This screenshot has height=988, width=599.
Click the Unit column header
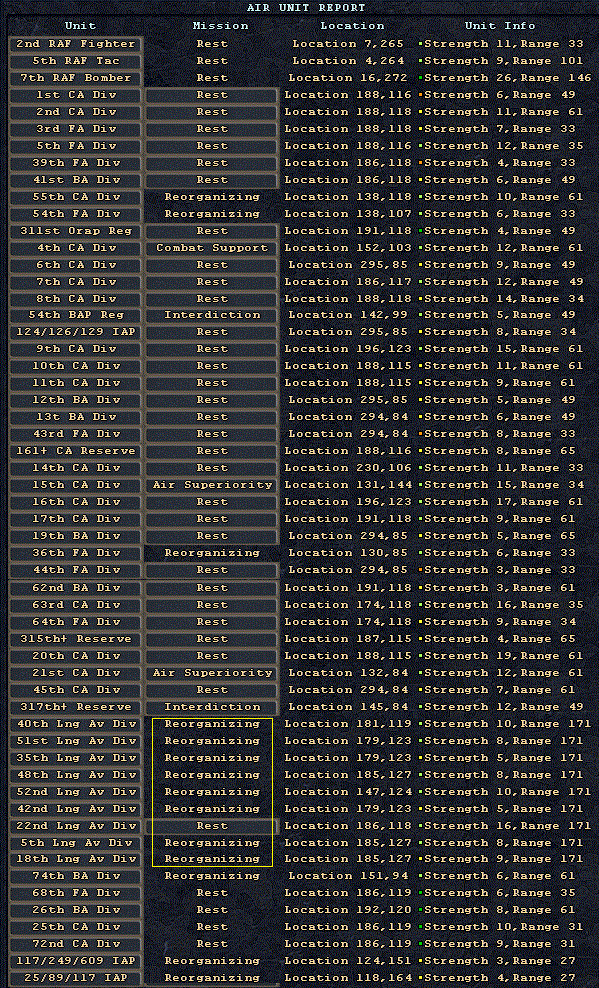[81, 26]
